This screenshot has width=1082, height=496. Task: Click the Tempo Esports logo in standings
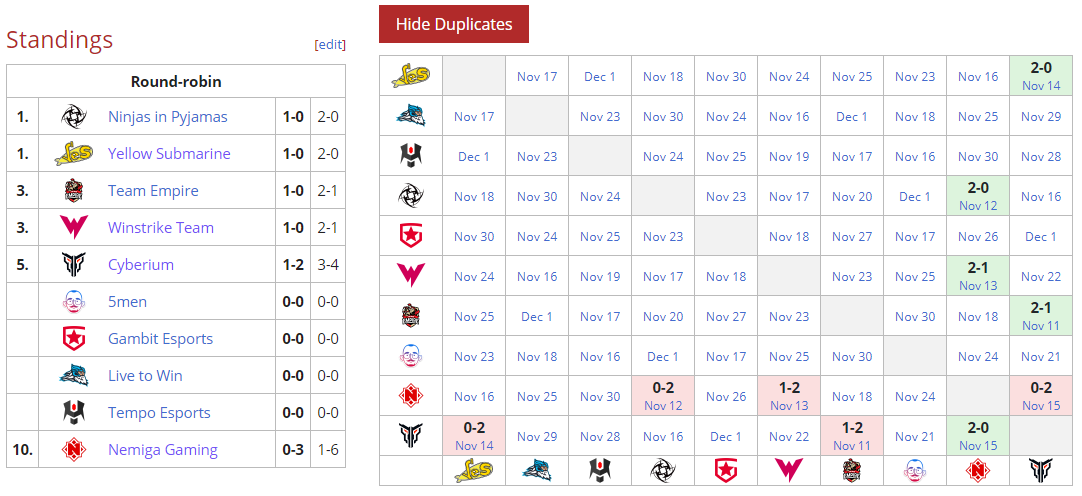pyautogui.click(x=74, y=413)
